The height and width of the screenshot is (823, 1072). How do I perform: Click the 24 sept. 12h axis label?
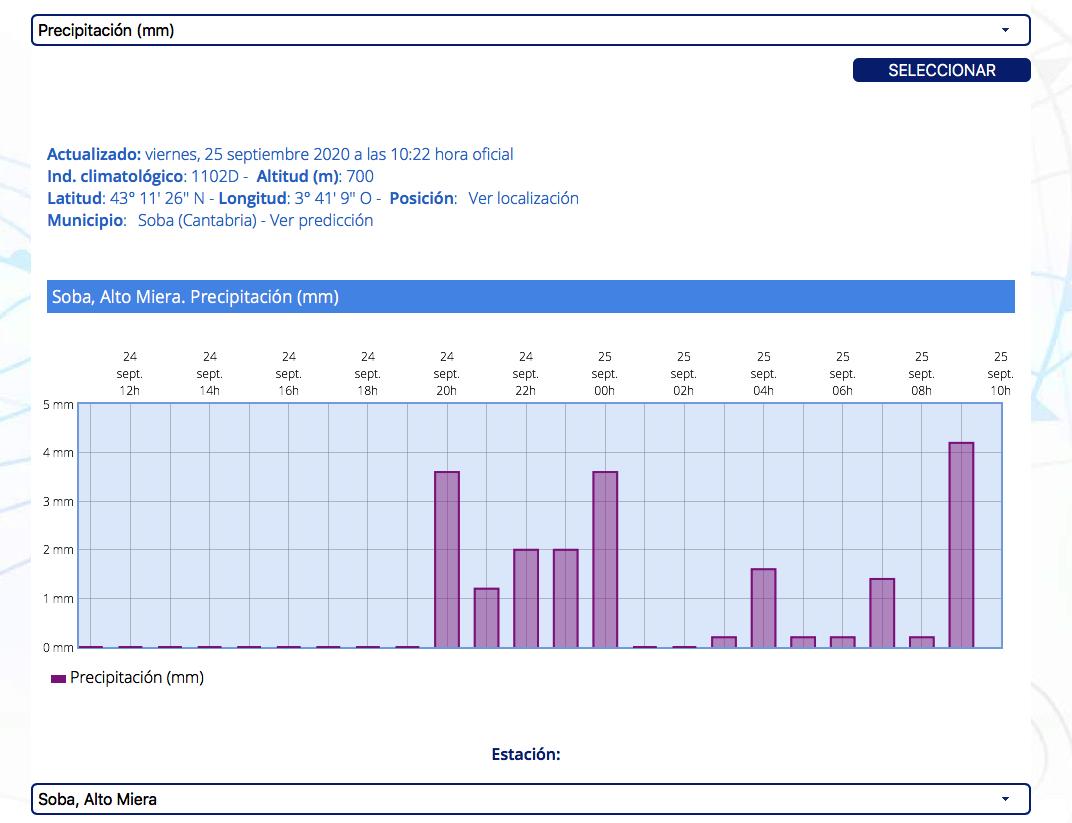click(130, 374)
